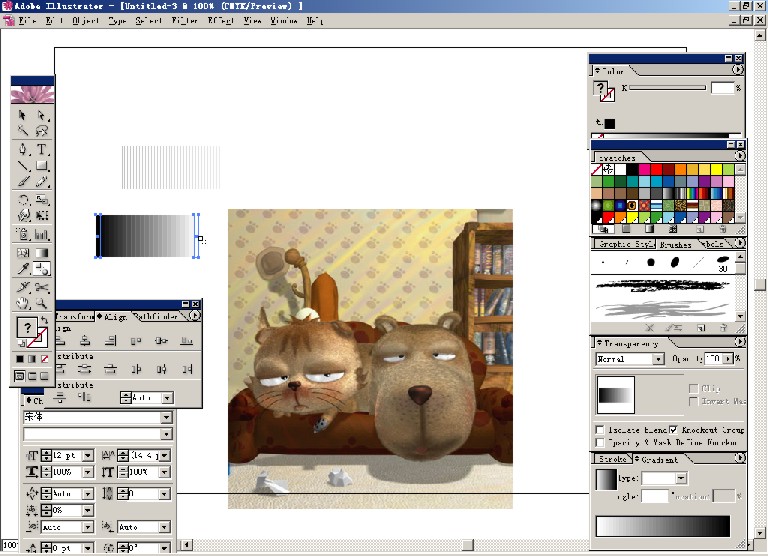
Task: Open the Filter menu
Action: pos(184,21)
